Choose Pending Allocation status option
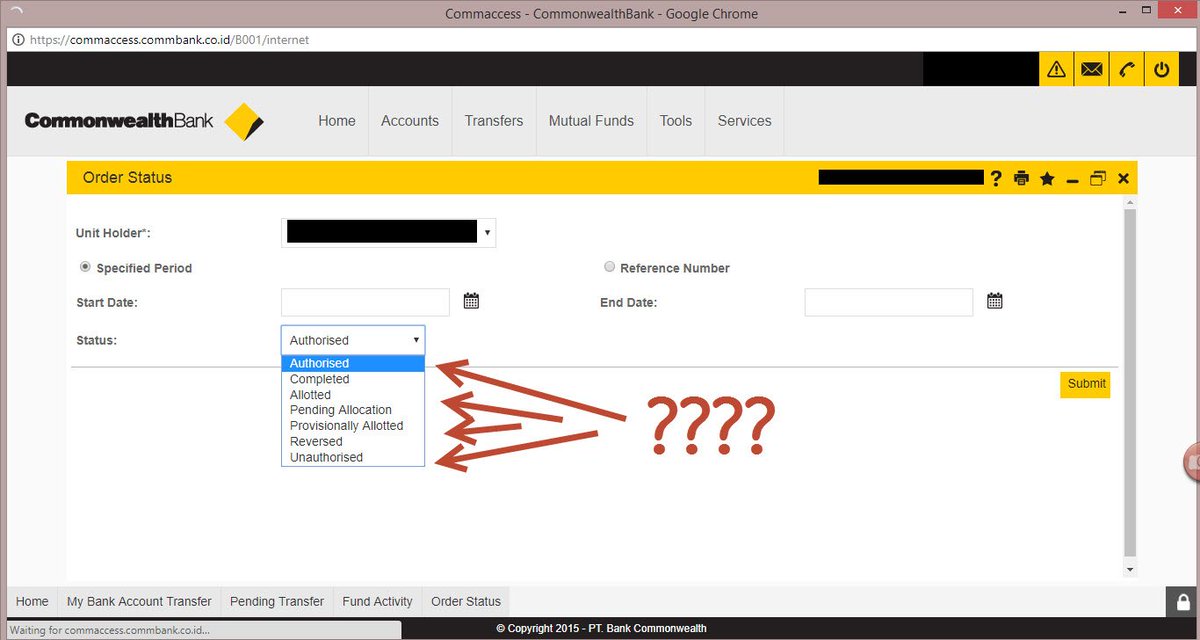The image size is (1200, 640). point(353,410)
